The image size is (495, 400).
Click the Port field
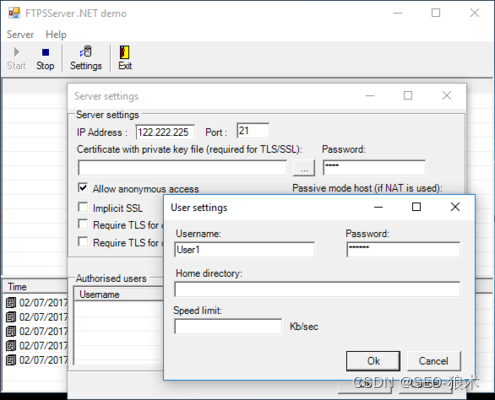click(253, 130)
